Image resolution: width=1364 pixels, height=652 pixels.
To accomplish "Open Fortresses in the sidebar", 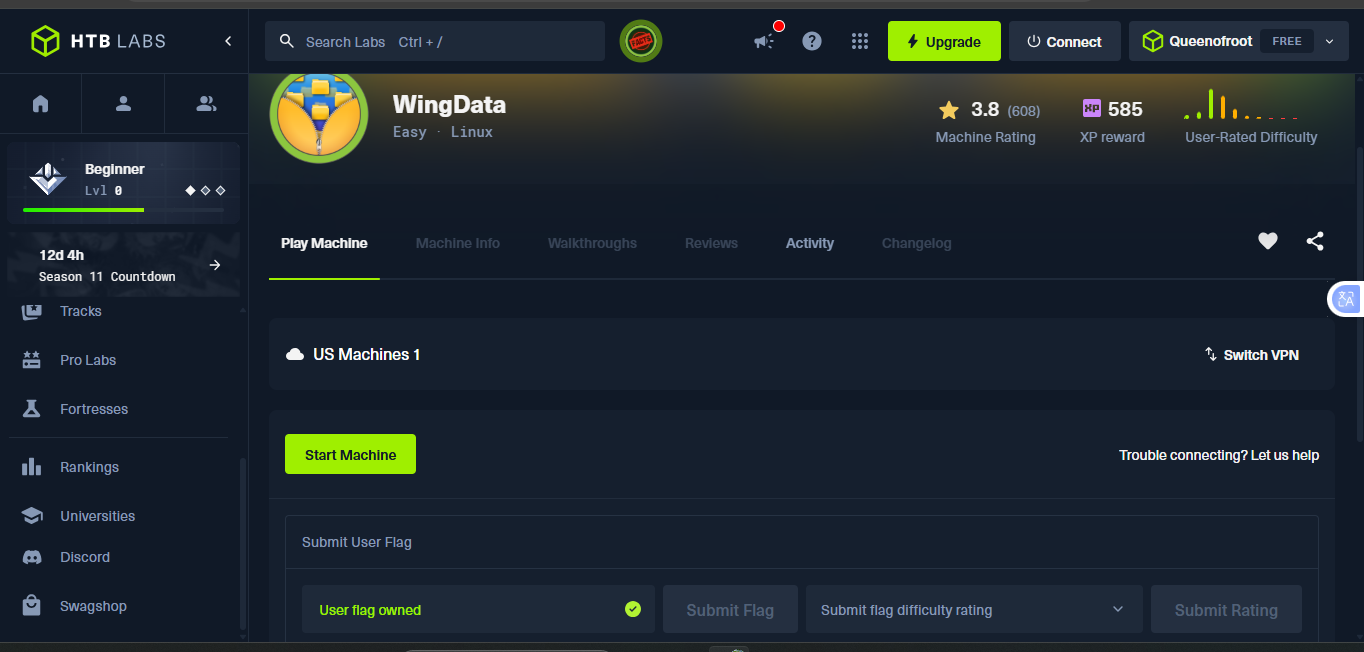I will [x=94, y=409].
